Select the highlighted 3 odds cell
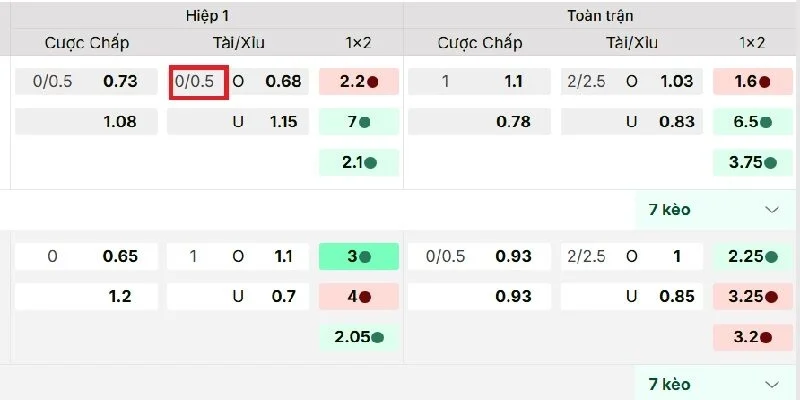Image resolution: width=800 pixels, height=400 pixels. point(358,257)
